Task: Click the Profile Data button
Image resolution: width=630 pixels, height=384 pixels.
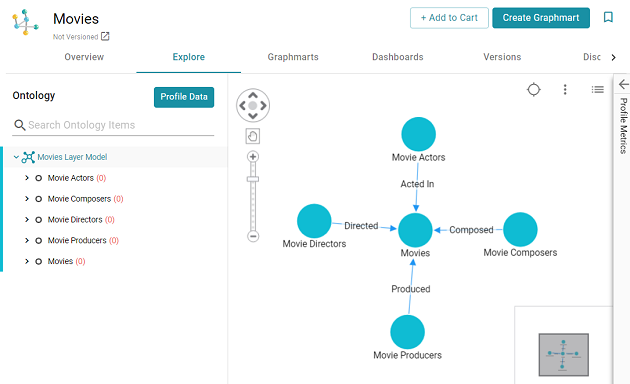Action: coord(184,97)
